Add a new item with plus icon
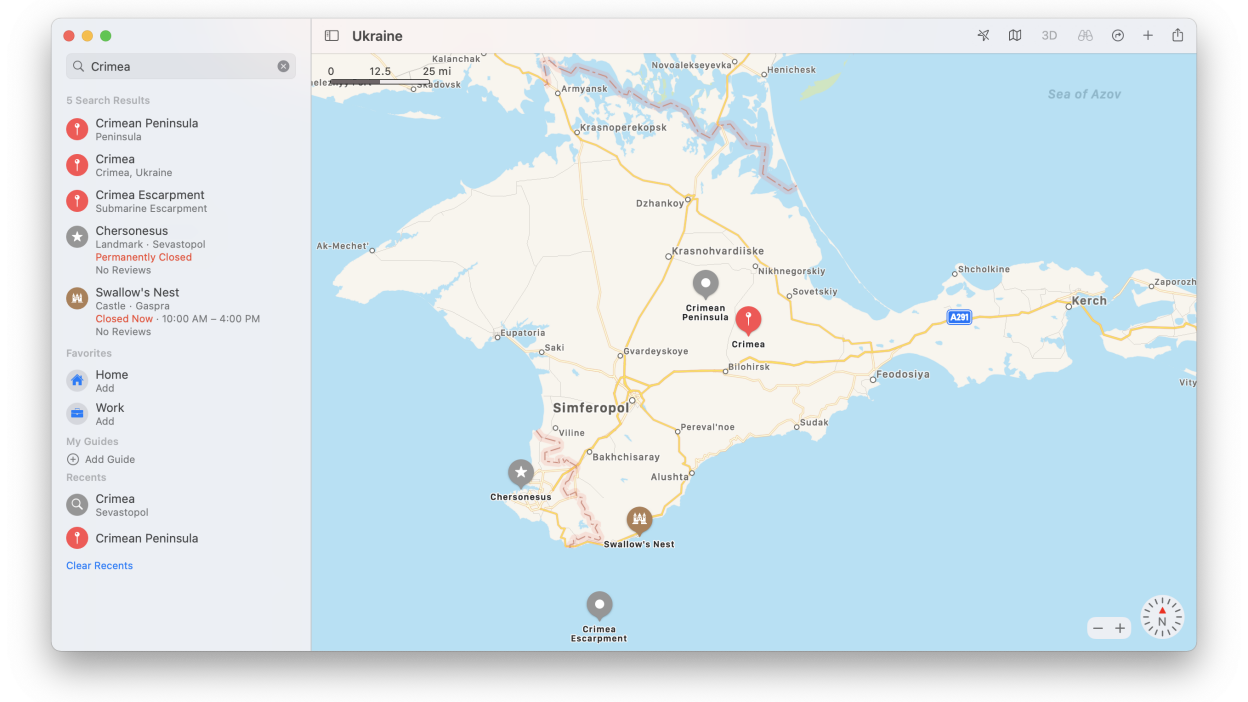The height and width of the screenshot is (702, 1248). click(1148, 36)
